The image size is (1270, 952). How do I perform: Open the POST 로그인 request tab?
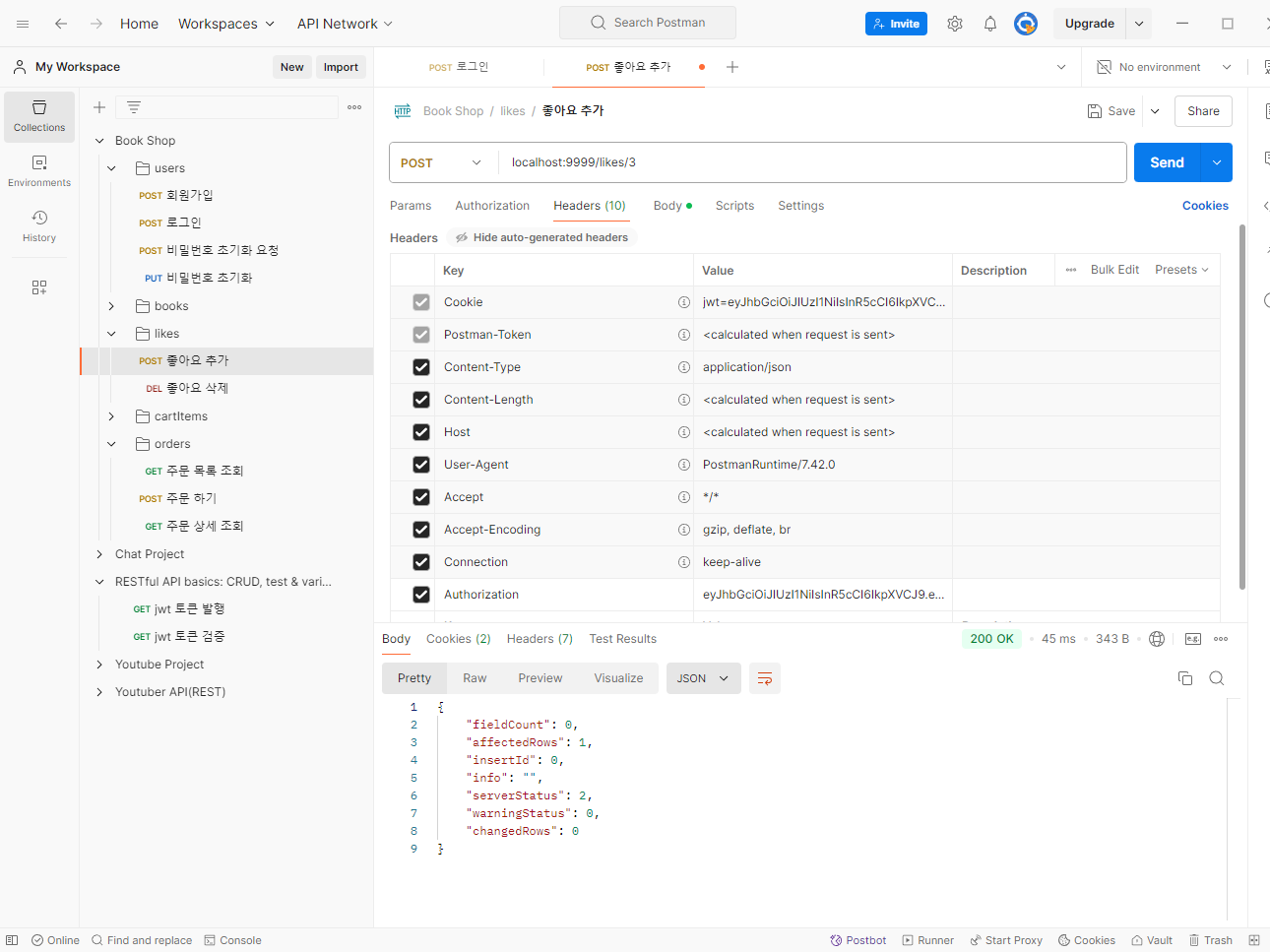(x=459, y=67)
